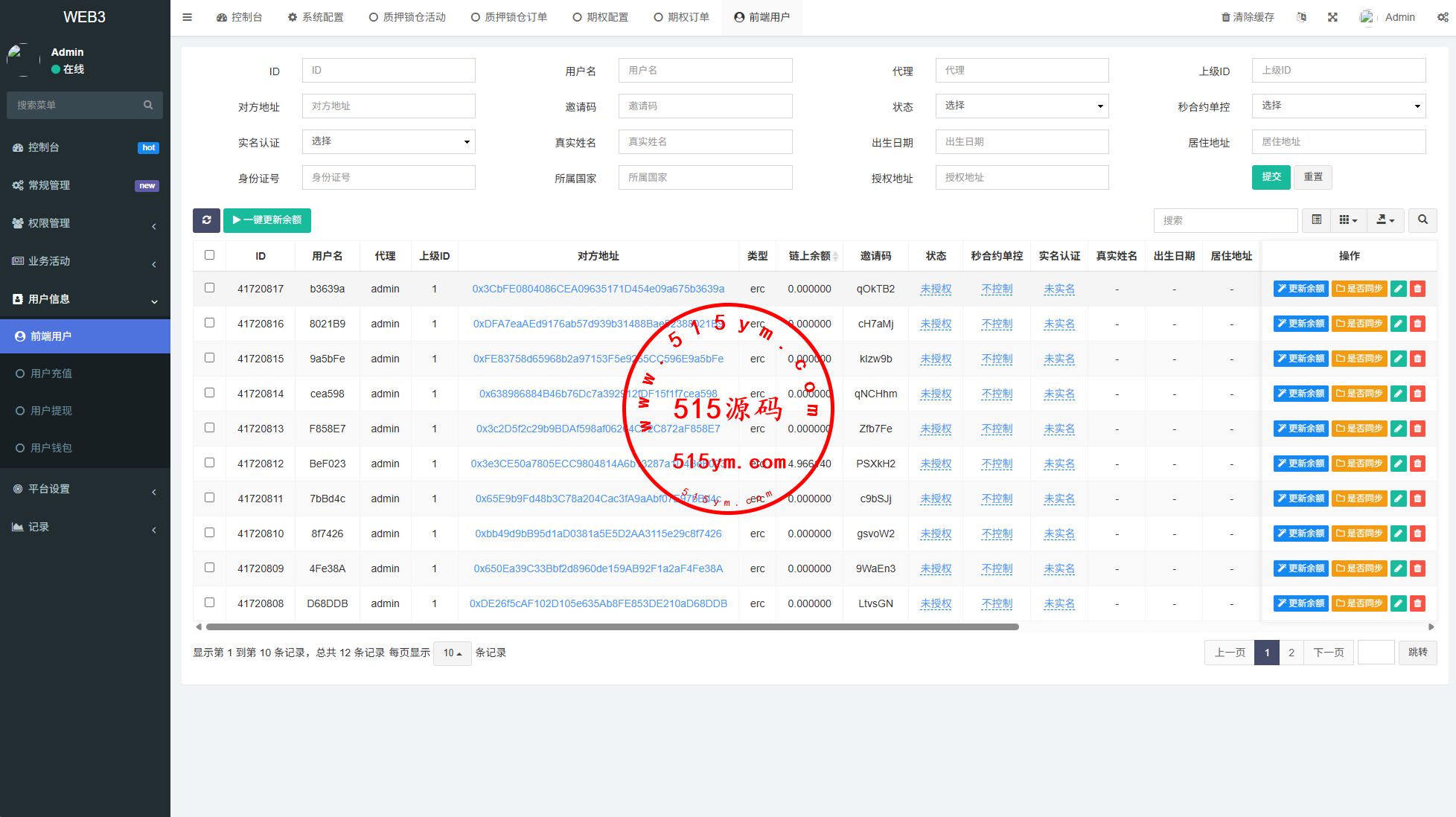
Task: Click the horizontal table scrollbar
Action: point(612,627)
